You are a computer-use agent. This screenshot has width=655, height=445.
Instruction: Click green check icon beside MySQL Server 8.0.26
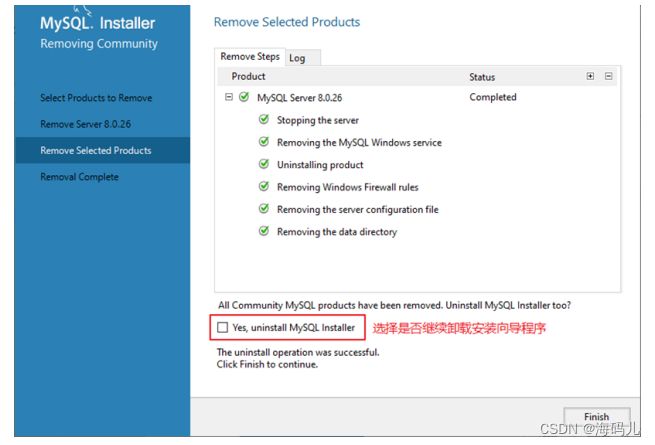[x=244, y=97]
